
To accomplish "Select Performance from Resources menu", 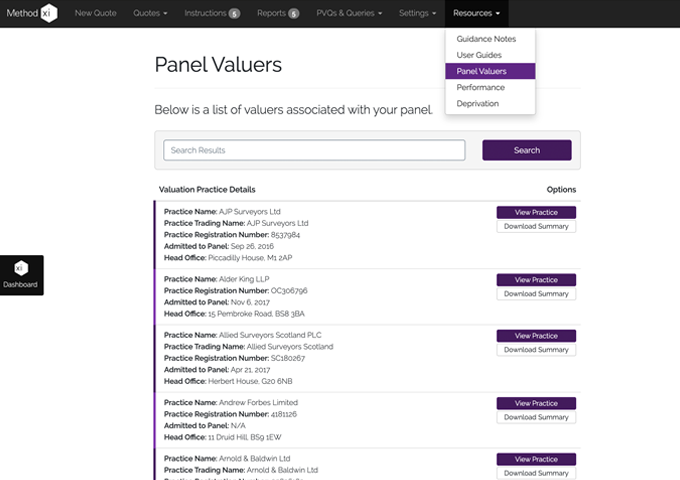I will (x=480, y=87).
